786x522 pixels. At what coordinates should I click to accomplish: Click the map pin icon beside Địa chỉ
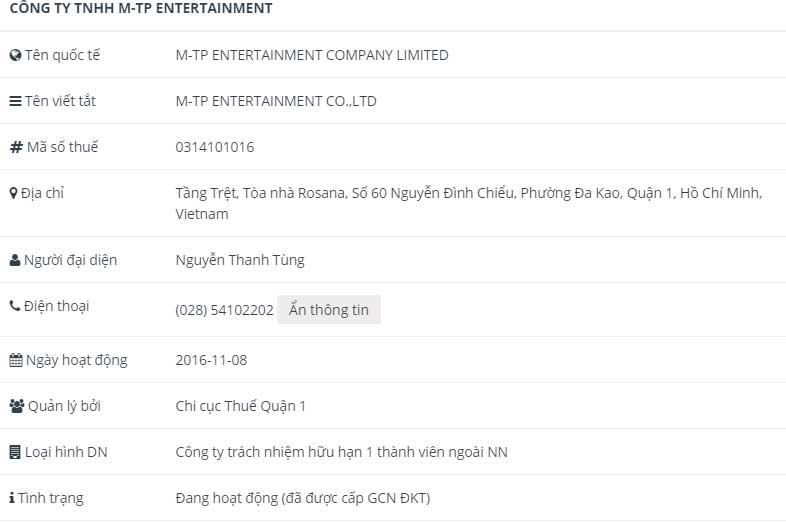pos(13,193)
